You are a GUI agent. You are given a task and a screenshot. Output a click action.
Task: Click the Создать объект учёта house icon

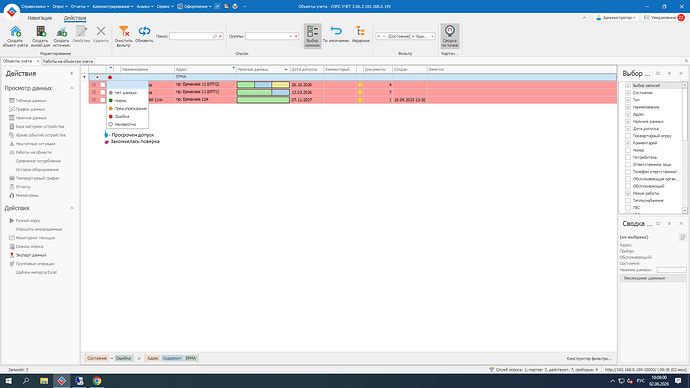pos(15,31)
